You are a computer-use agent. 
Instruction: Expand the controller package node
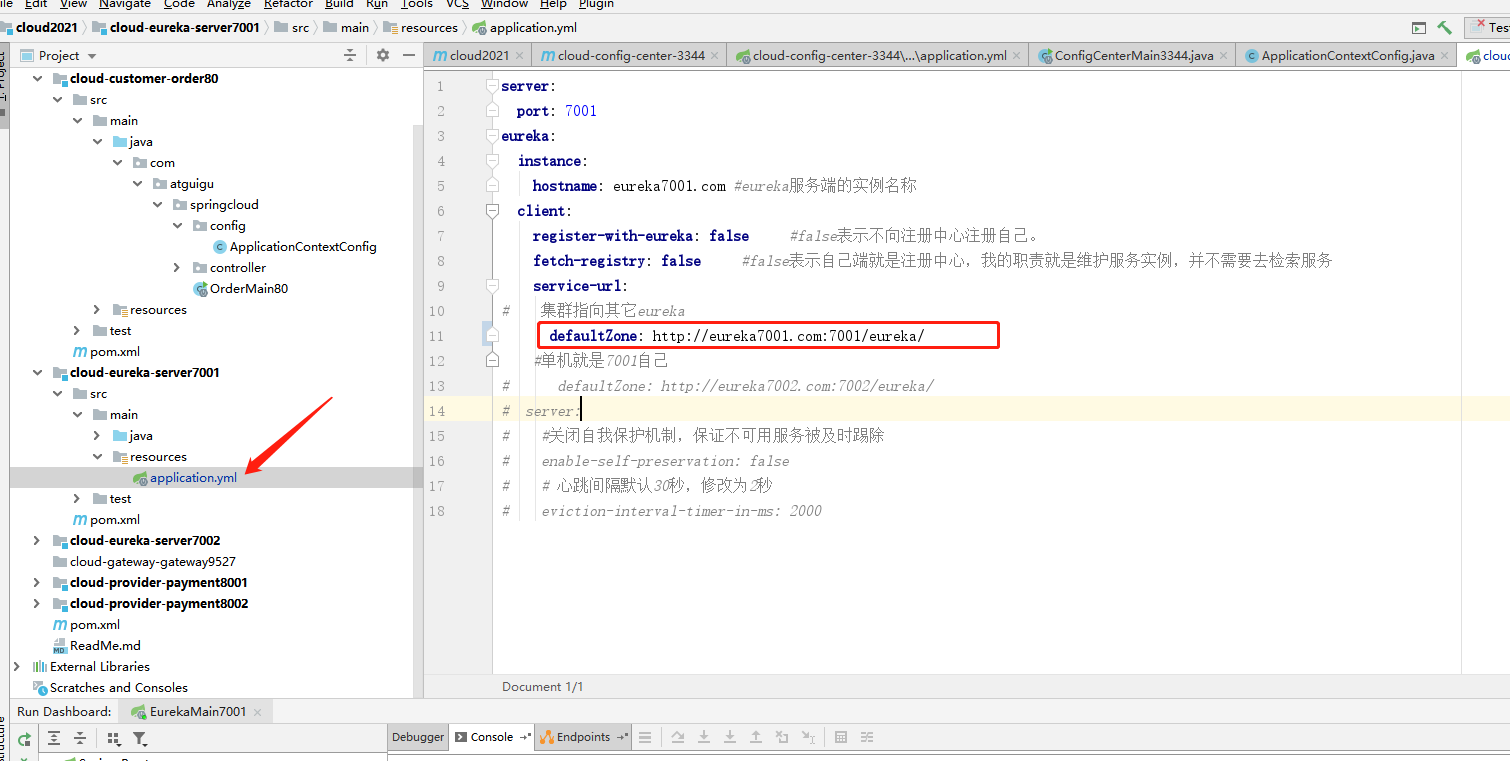click(x=177, y=267)
